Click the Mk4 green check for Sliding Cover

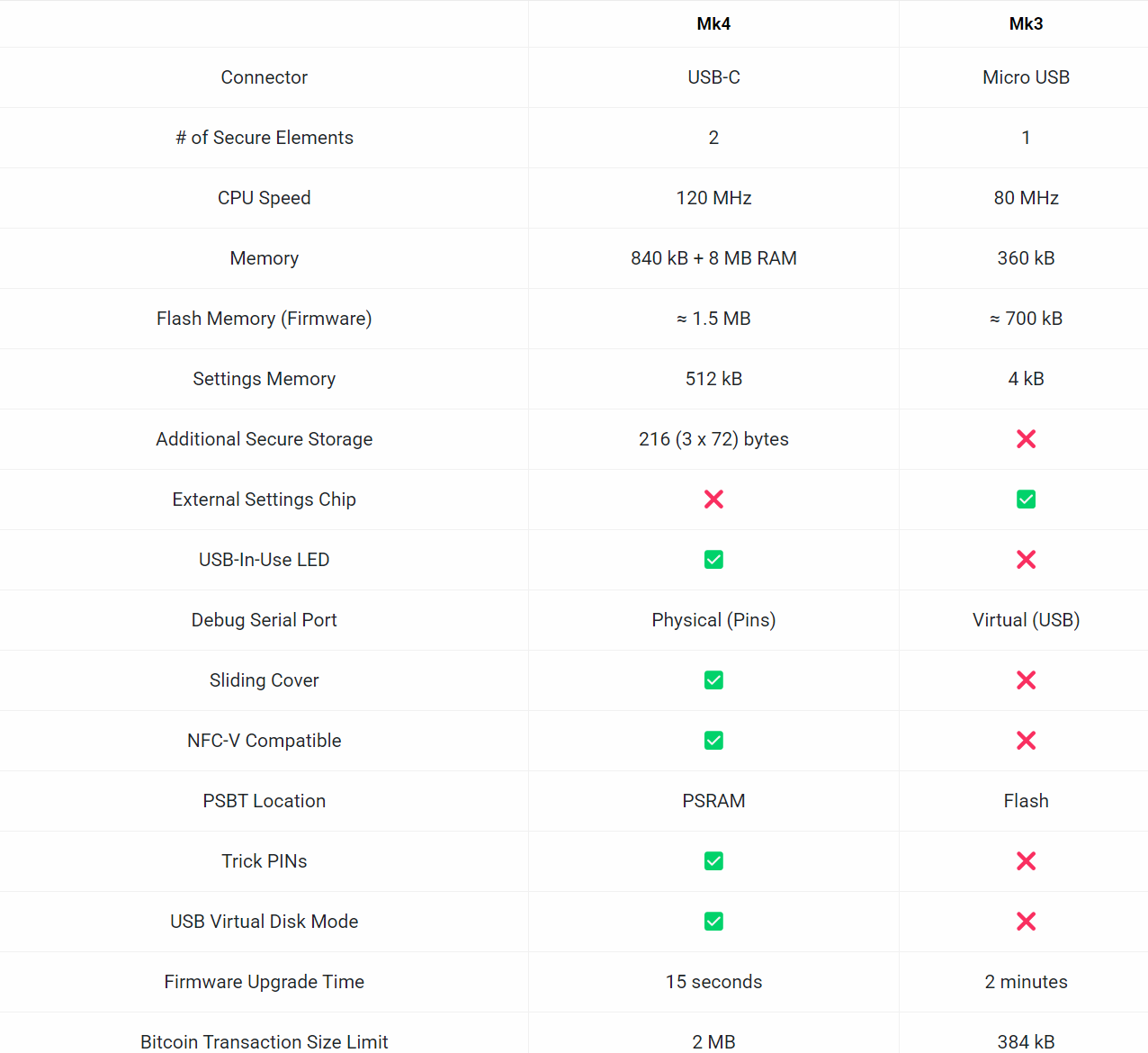click(713, 680)
